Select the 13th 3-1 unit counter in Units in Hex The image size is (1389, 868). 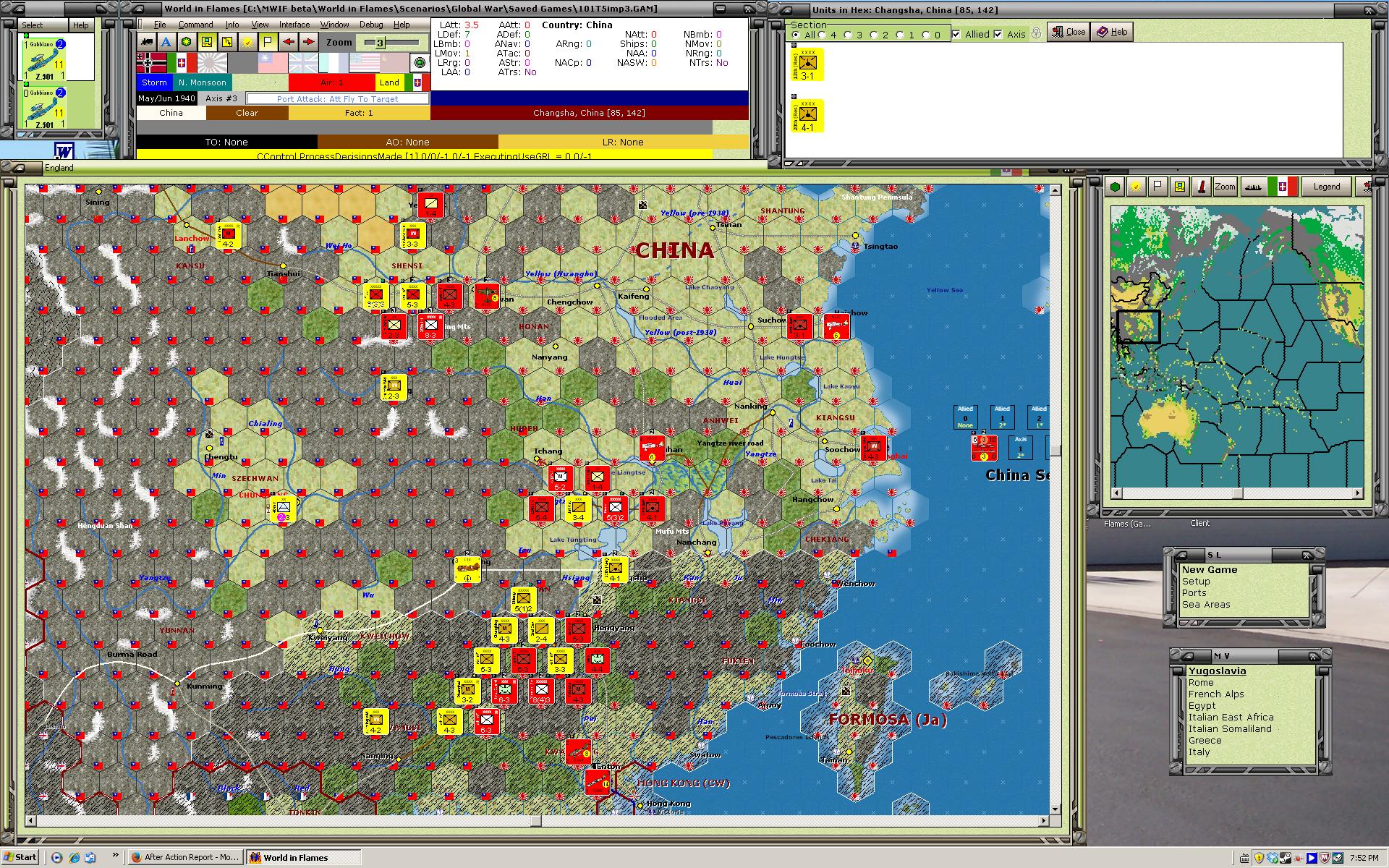click(807, 65)
